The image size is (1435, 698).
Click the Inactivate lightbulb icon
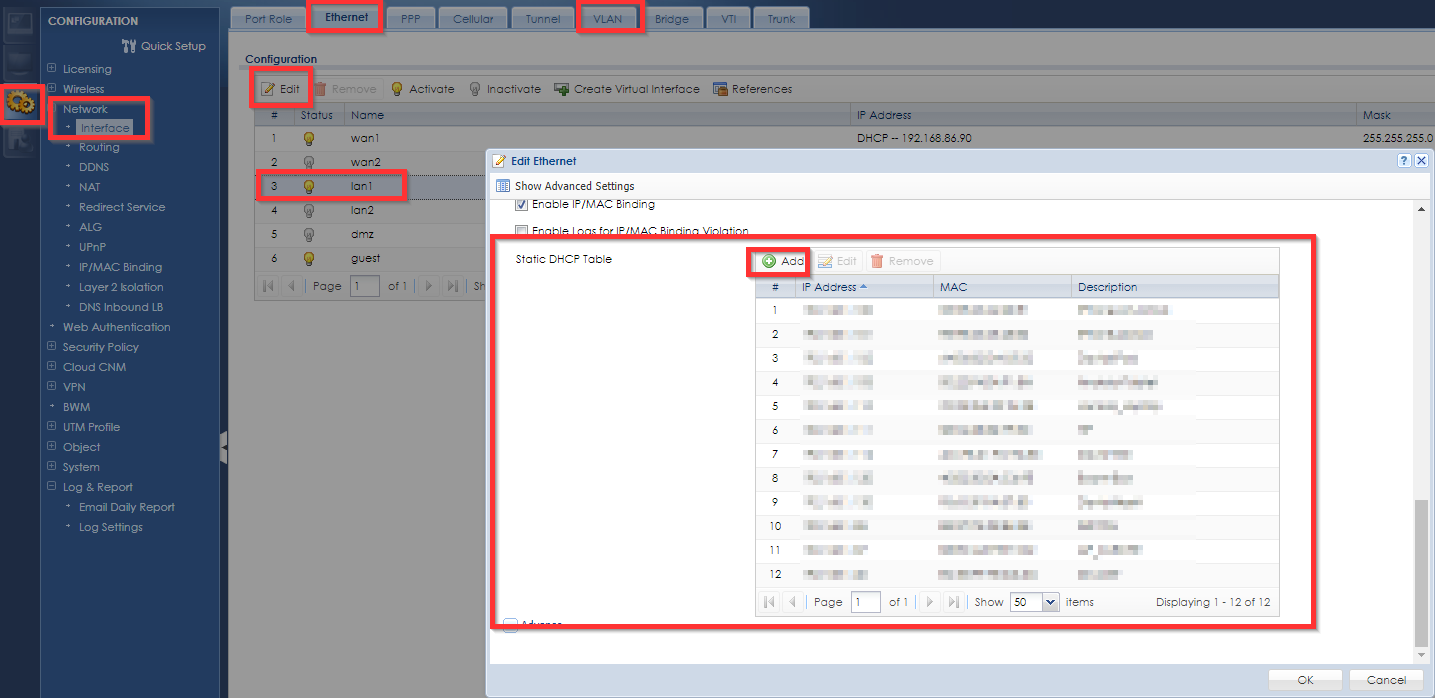click(x=475, y=89)
